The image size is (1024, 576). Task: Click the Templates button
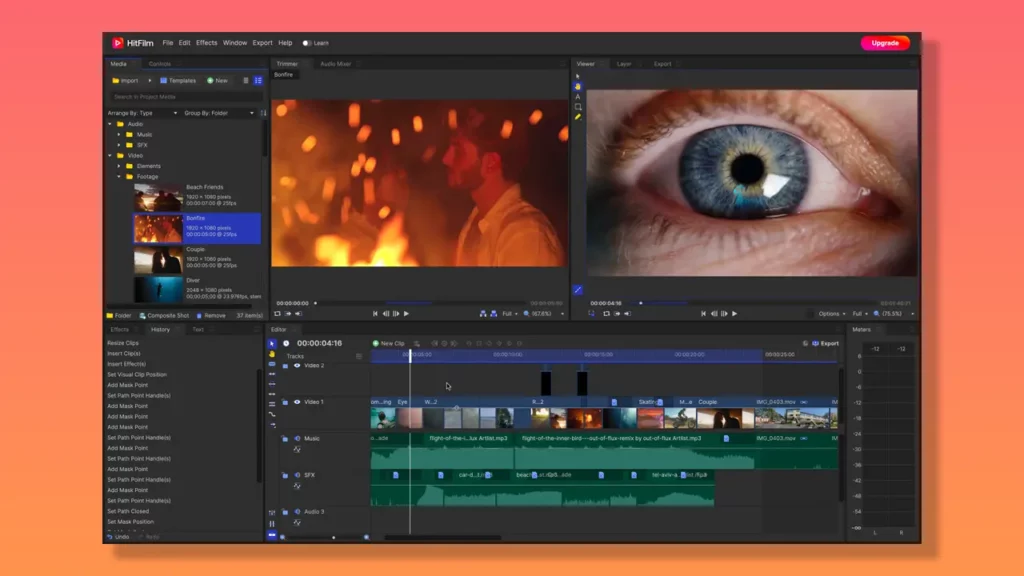(178, 80)
